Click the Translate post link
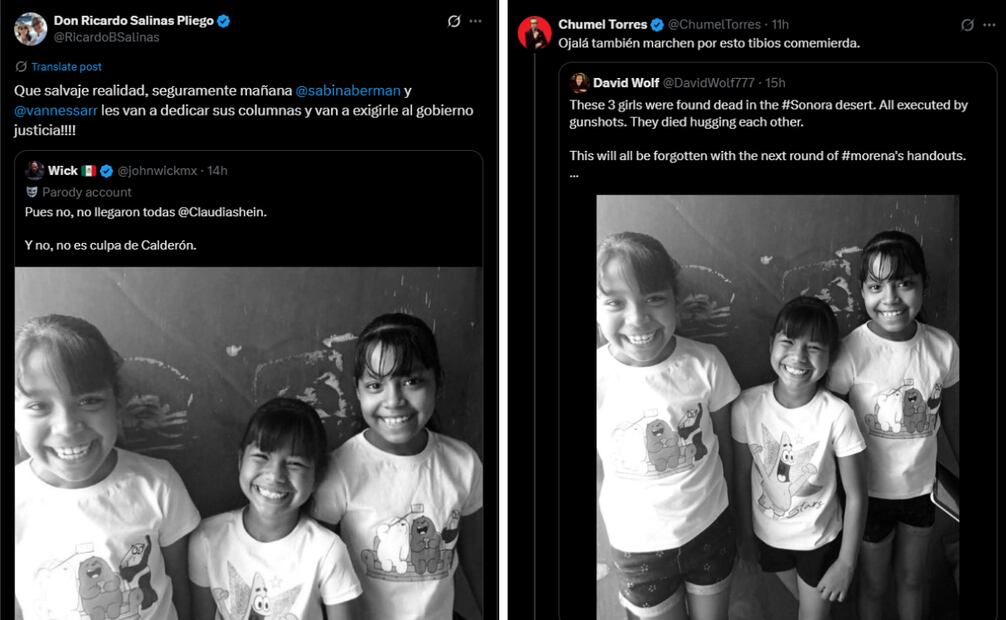The height and width of the screenshot is (620, 1006). (x=66, y=66)
